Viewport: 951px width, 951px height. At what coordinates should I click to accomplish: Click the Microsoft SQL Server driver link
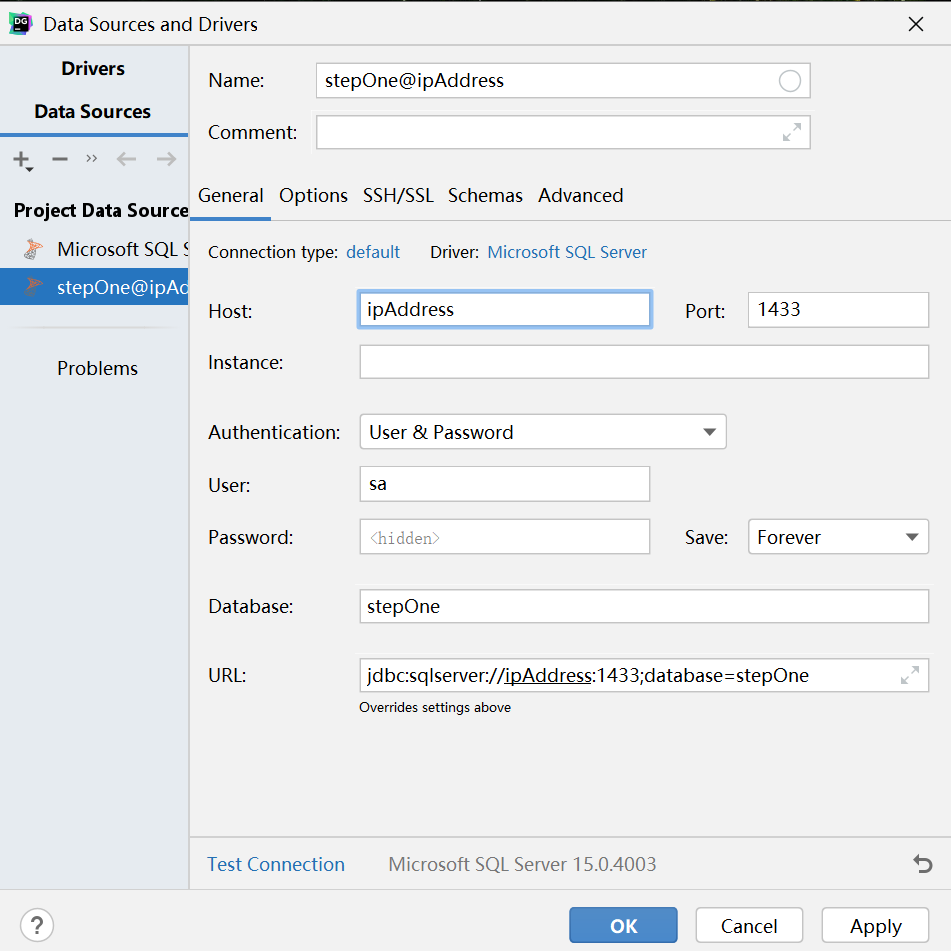(x=567, y=252)
